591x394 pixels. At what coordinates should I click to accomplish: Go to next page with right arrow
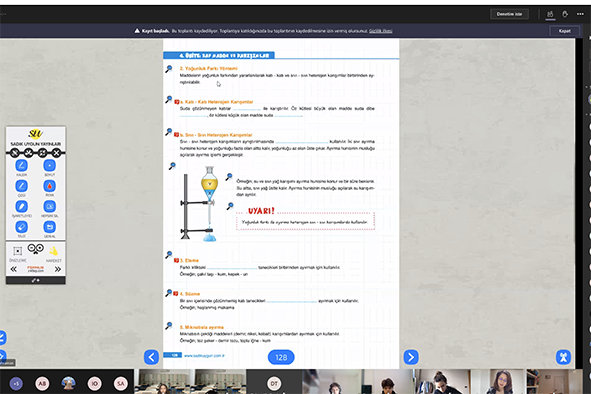(411, 357)
